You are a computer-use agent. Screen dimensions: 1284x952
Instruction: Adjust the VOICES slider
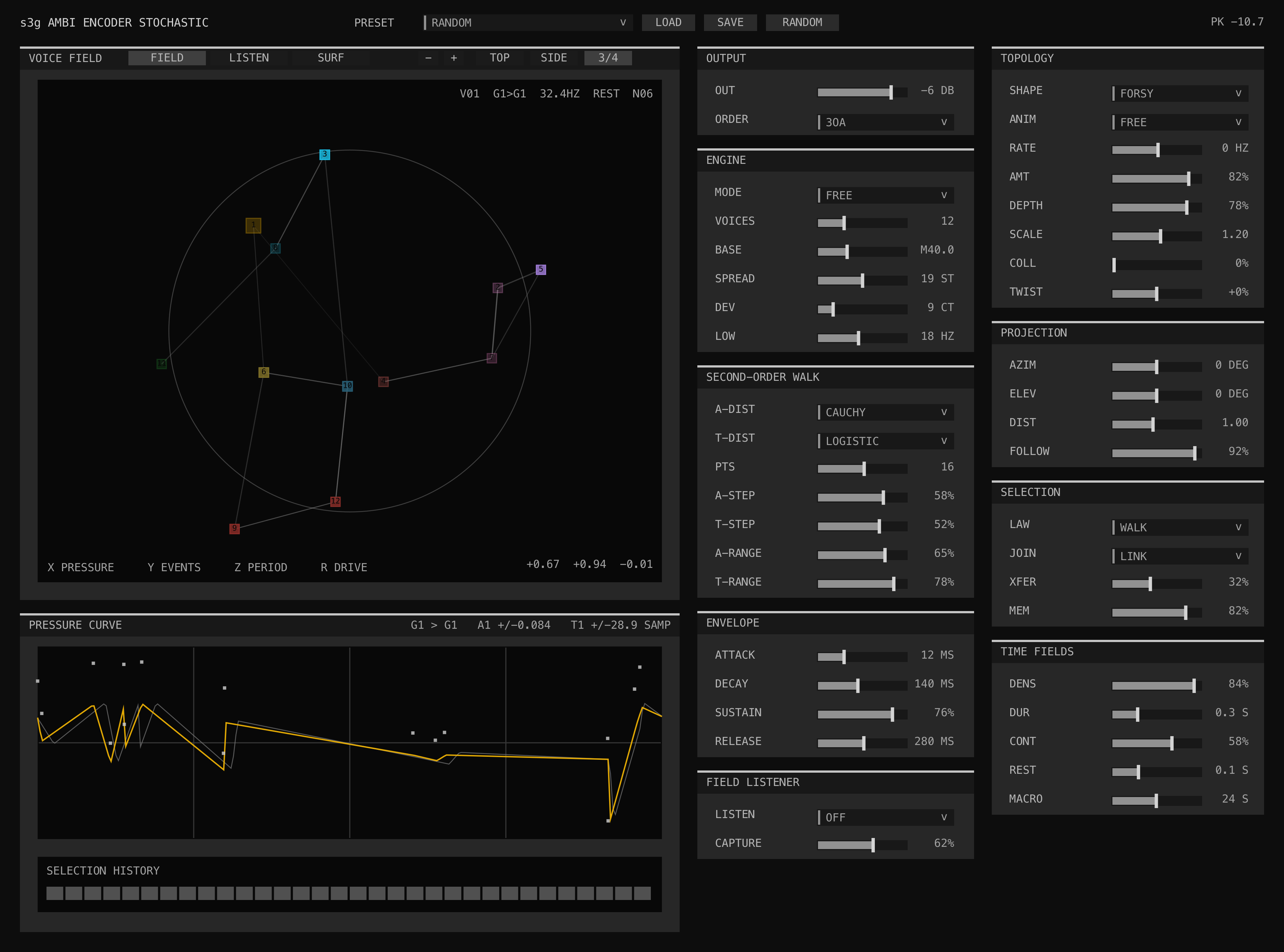tap(863, 223)
